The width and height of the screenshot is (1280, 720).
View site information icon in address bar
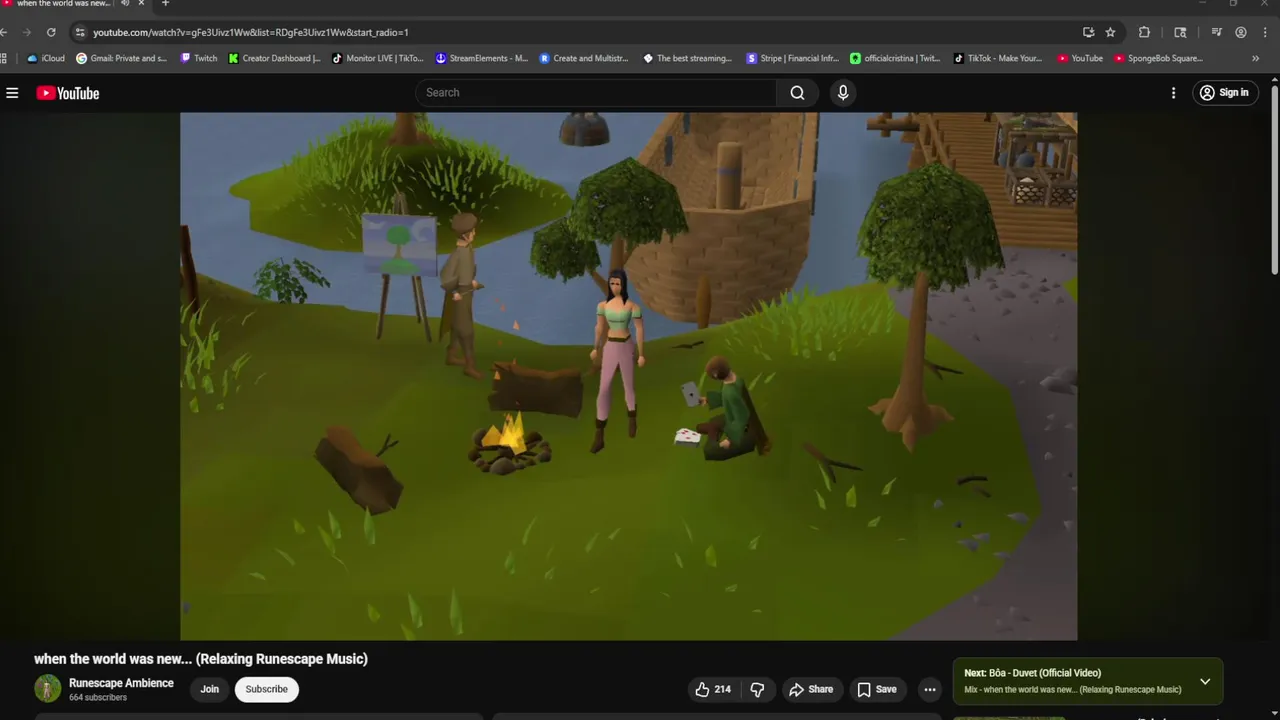point(81,32)
